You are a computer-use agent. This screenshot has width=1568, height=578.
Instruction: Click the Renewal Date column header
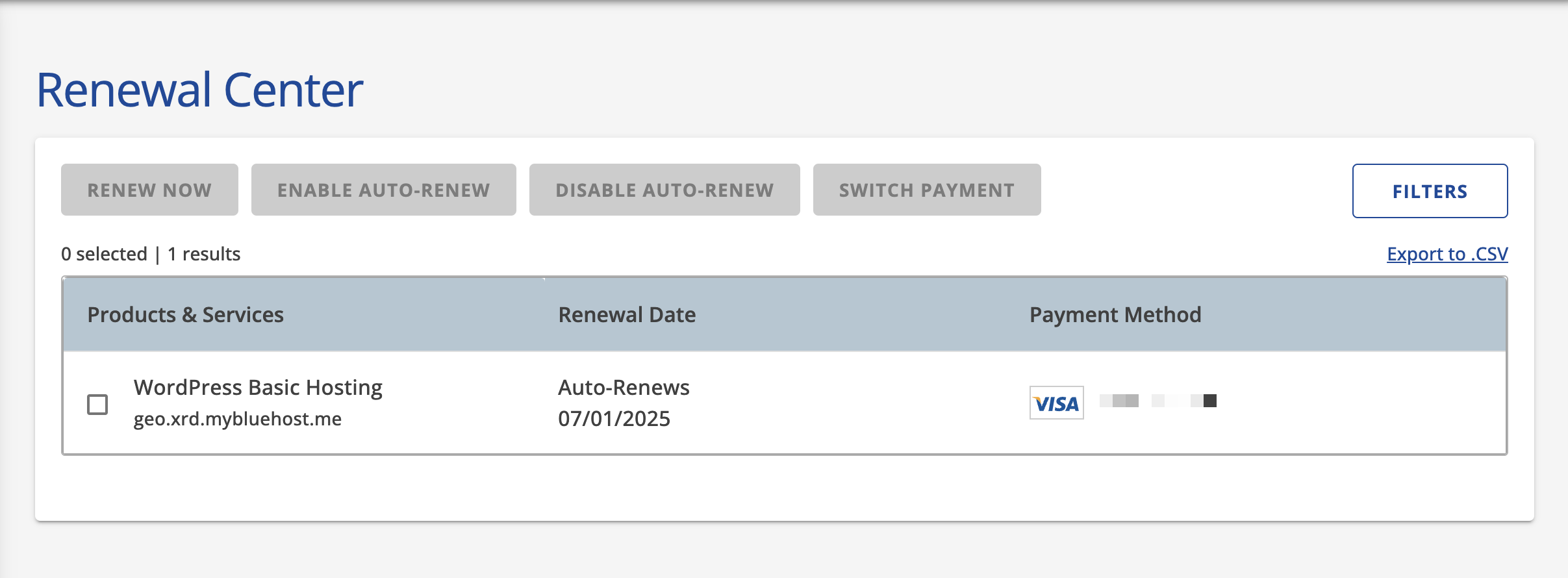(x=627, y=314)
